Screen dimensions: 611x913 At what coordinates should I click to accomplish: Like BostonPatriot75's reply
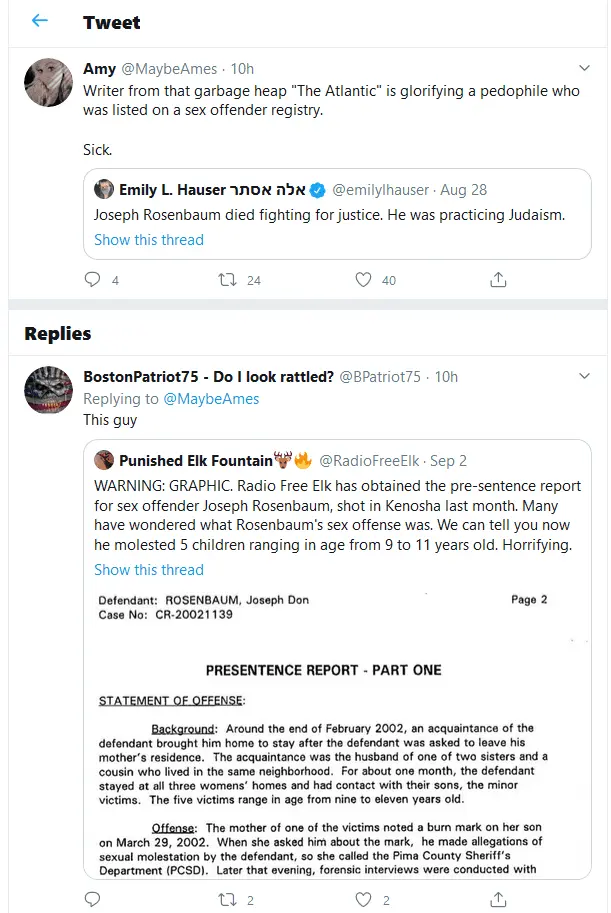pos(364,899)
